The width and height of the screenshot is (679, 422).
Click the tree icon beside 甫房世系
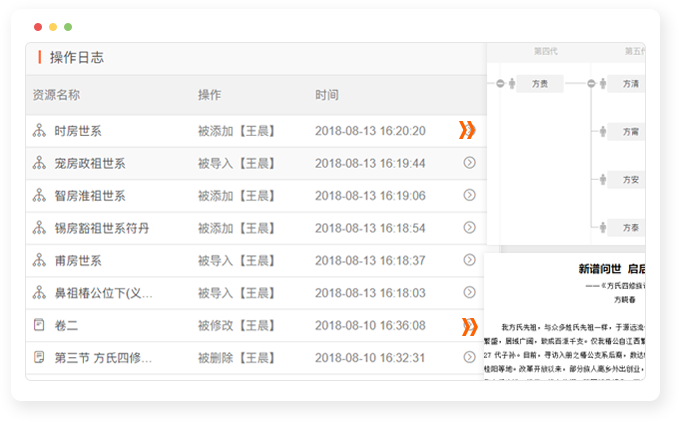pos(39,261)
